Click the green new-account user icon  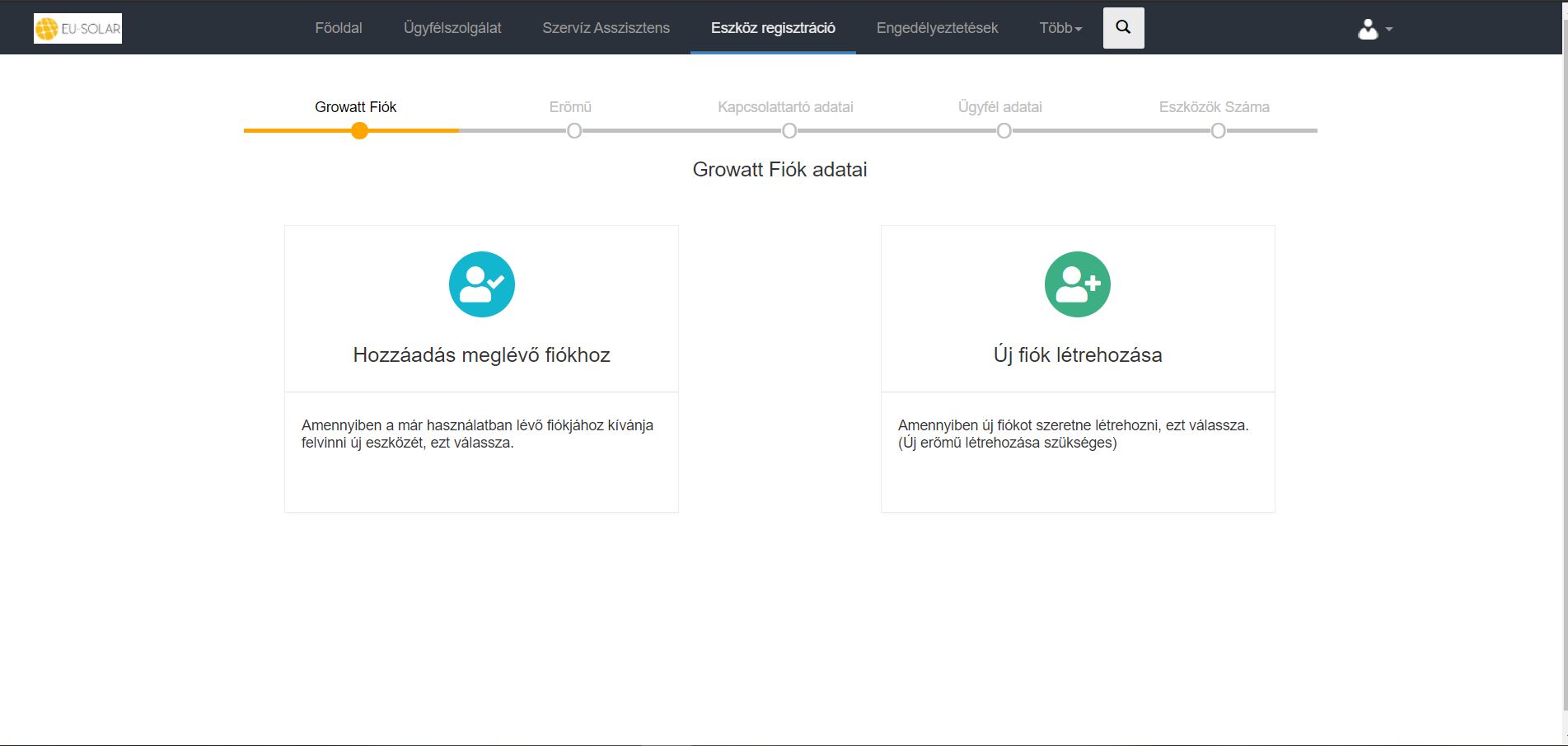click(x=1077, y=284)
